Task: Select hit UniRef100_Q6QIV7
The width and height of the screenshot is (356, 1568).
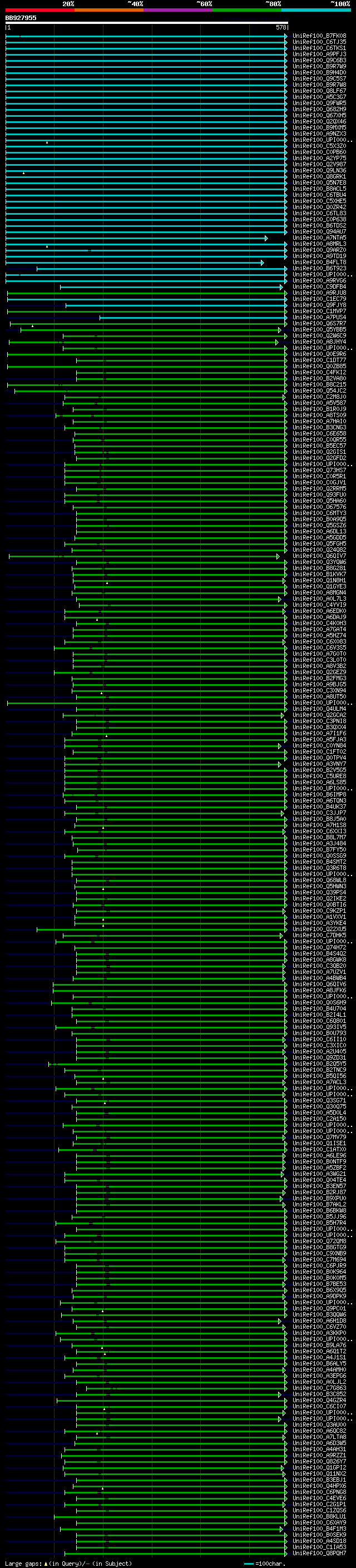Action: point(319,556)
